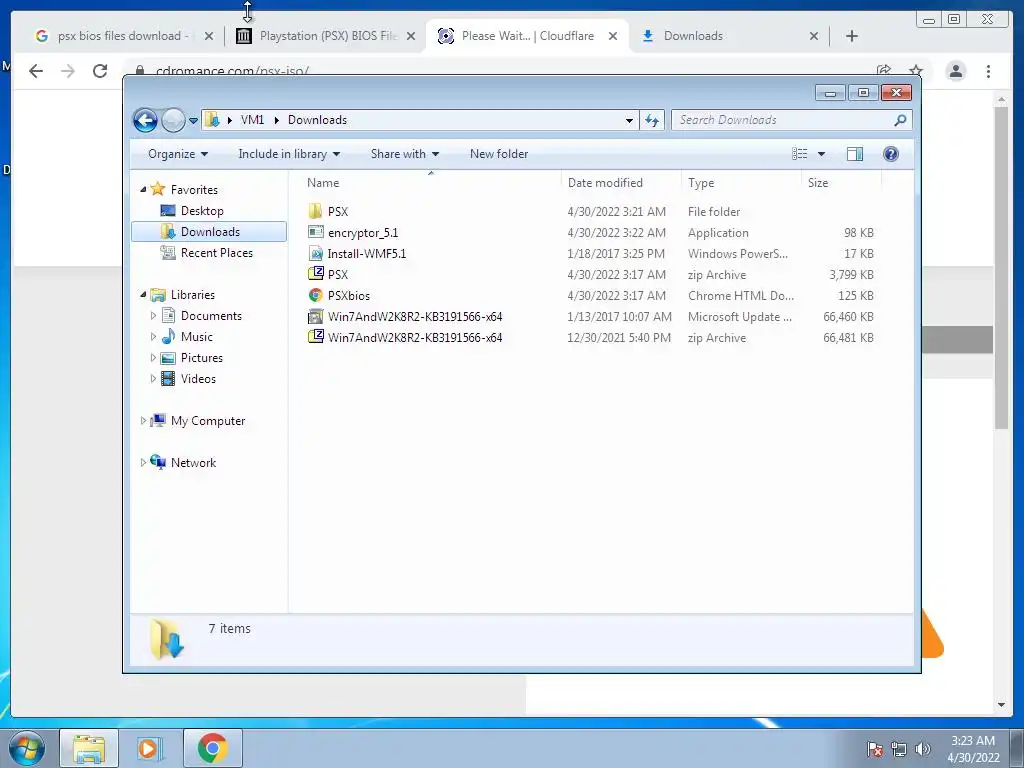Close the Please Wait Cloudflare tab
This screenshot has height=768, width=1024.
[613, 36]
